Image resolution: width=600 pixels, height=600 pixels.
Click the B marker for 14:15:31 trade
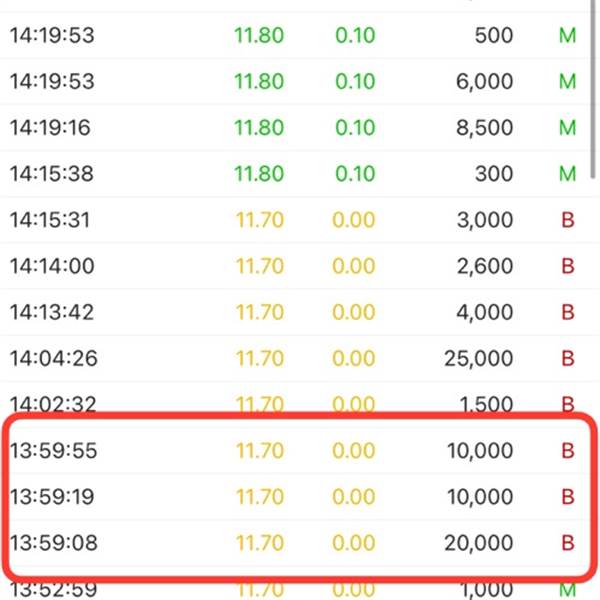pos(568,220)
